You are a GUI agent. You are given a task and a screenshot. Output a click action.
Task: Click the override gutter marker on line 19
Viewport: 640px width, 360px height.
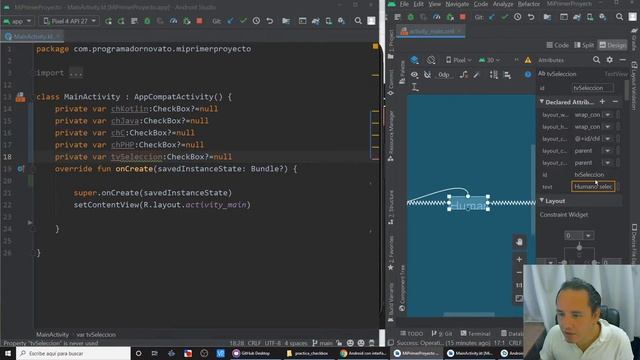tap(20, 169)
